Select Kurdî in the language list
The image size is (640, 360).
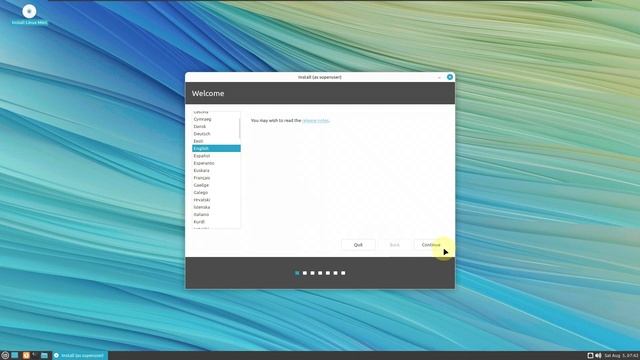pos(216,222)
